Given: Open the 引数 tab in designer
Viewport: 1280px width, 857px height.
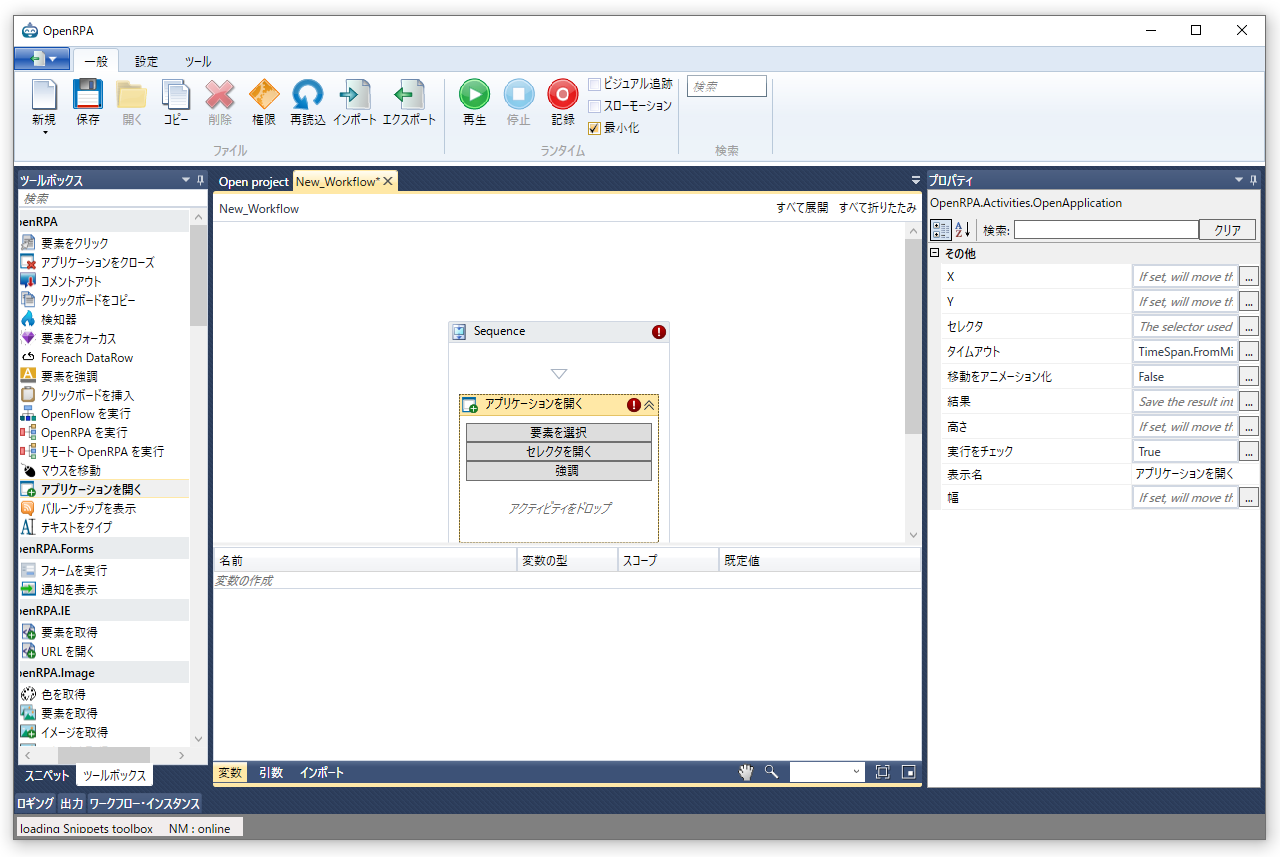Looking at the screenshot, I should click(x=271, y=772).
